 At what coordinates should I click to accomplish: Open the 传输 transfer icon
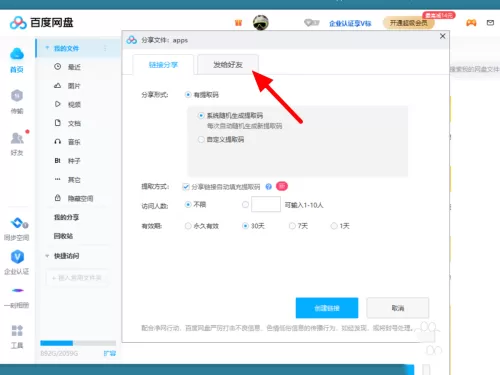click(17, 96)
